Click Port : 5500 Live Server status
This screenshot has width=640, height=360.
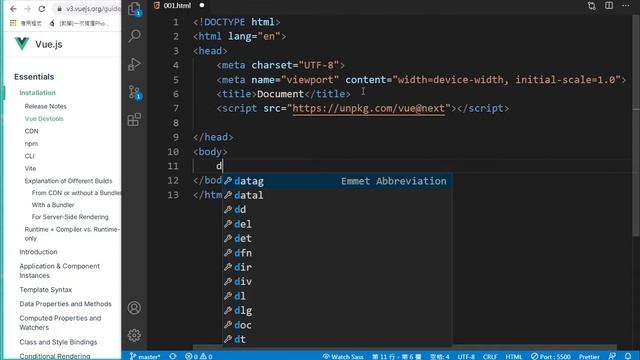pos(551,356)
